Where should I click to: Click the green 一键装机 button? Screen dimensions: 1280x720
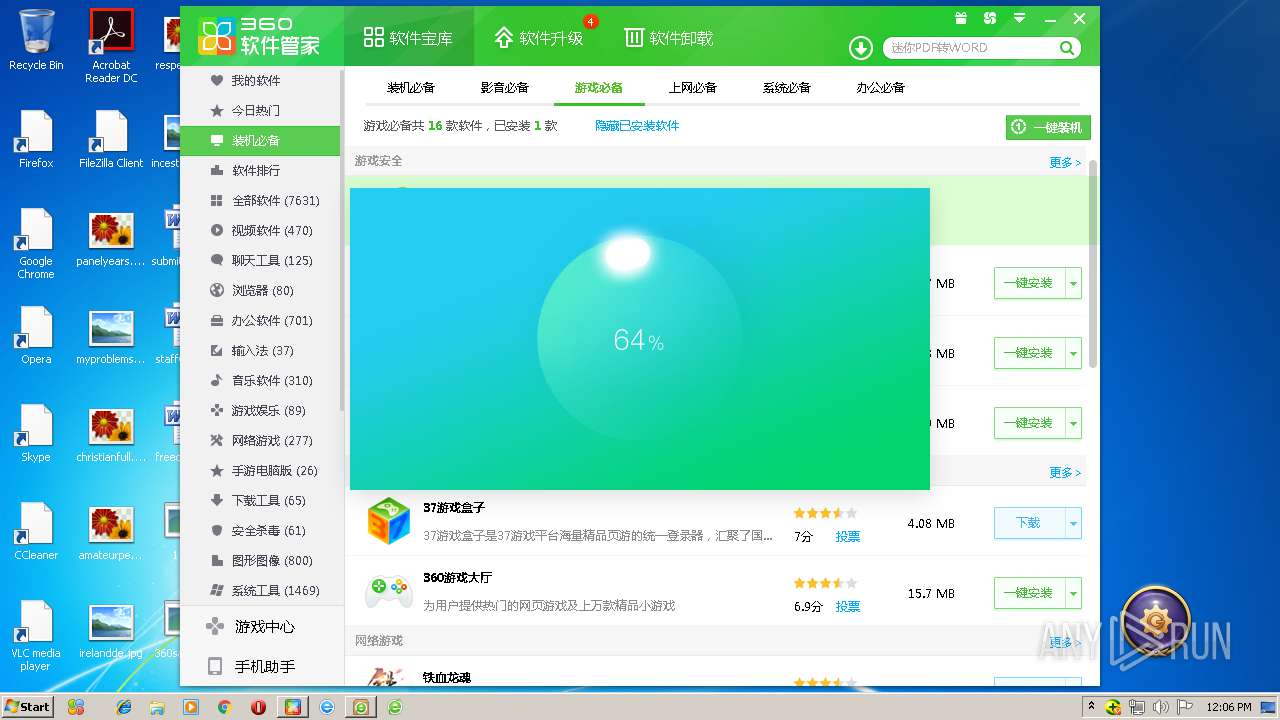click(x=1048, y=127)
